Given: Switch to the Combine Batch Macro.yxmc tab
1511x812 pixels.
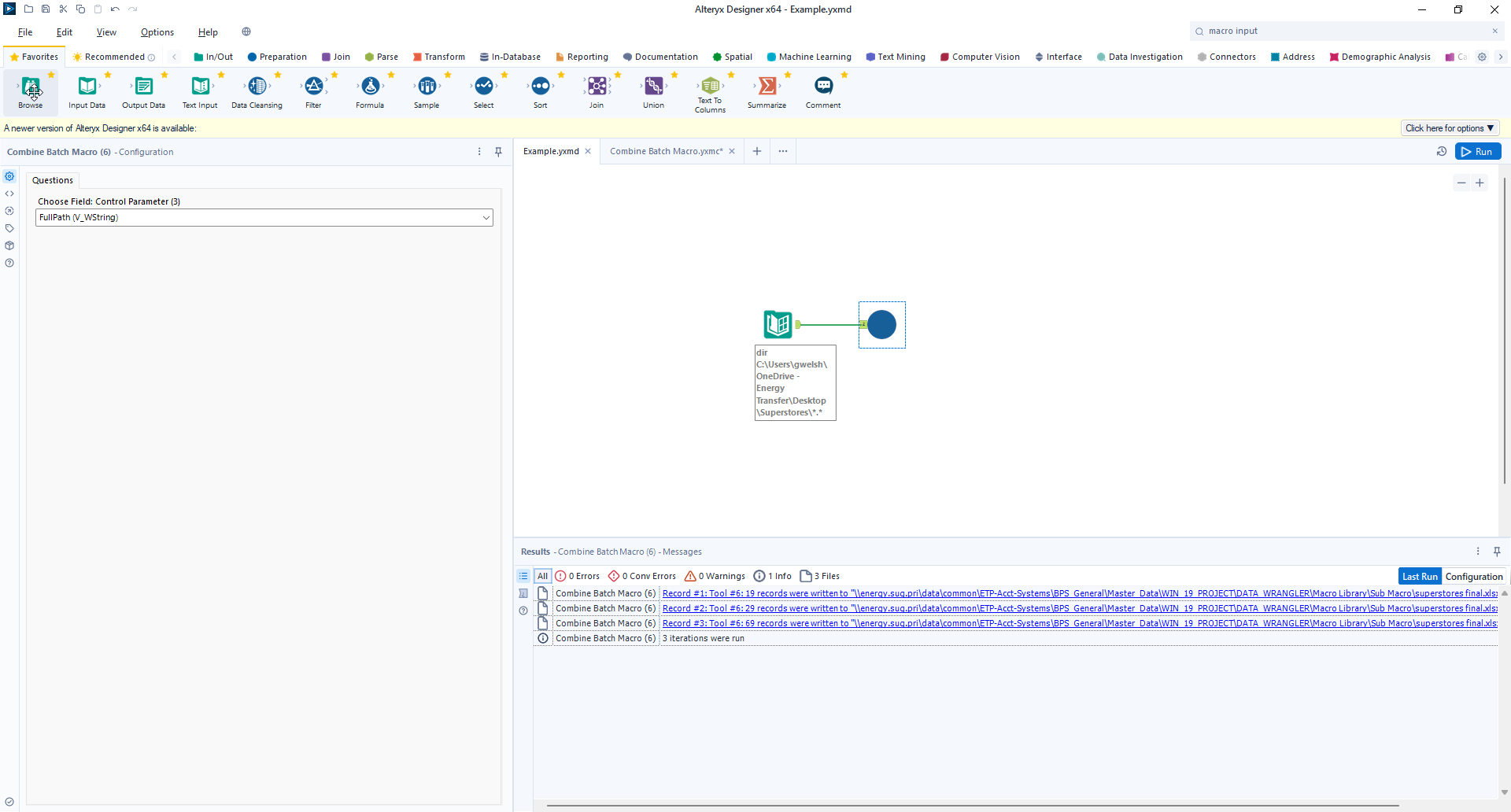Looking at the screenshot, I should pos(666,151).
